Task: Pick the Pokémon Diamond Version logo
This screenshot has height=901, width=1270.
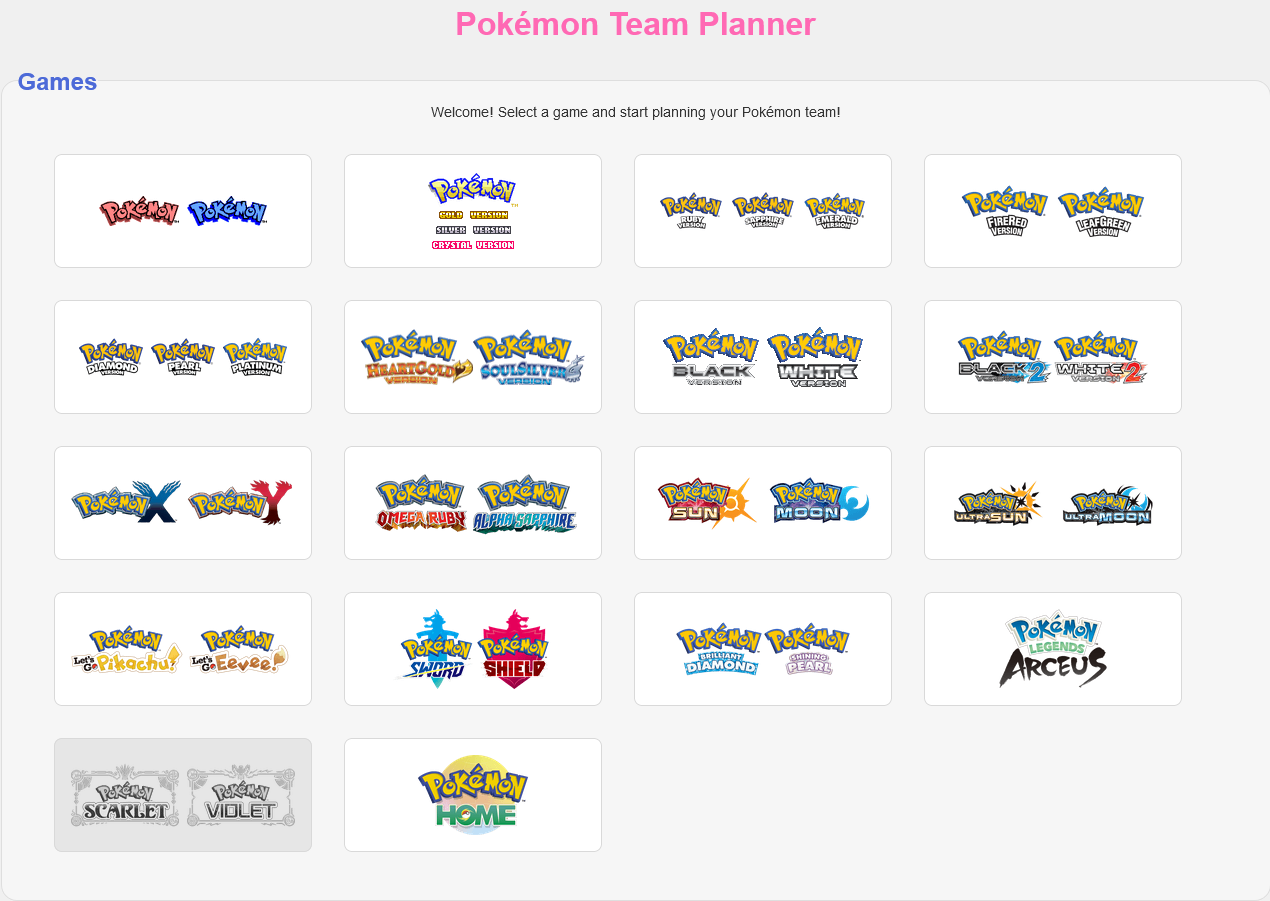Action: click(111, 357)
